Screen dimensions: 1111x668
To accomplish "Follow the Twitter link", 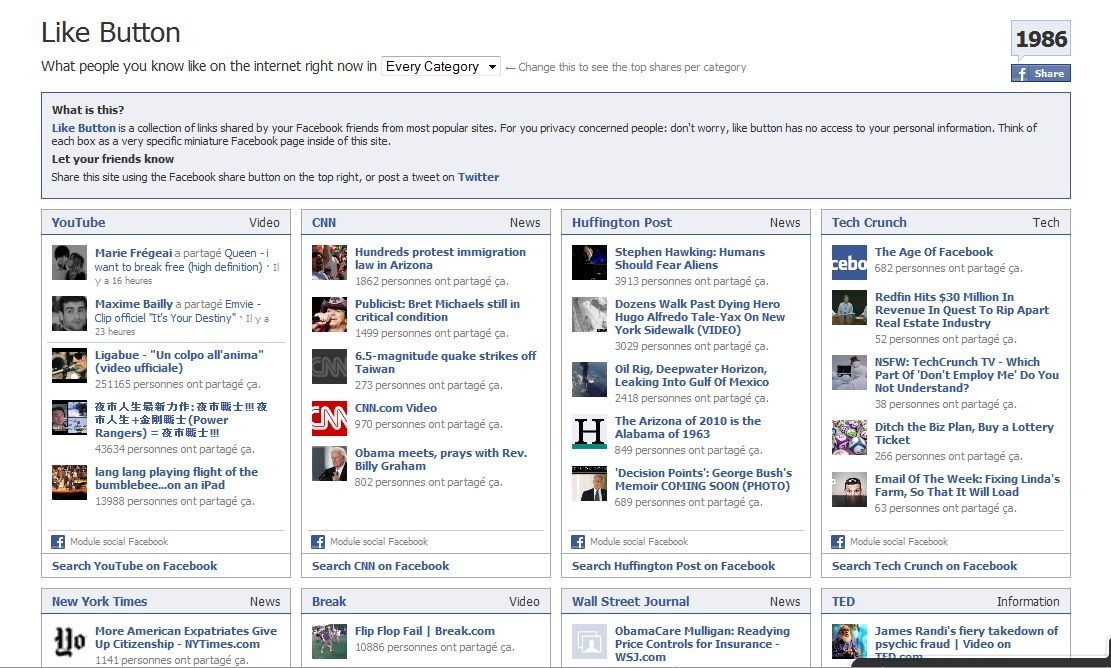I will pyautogui.click(x=478, y=177).
